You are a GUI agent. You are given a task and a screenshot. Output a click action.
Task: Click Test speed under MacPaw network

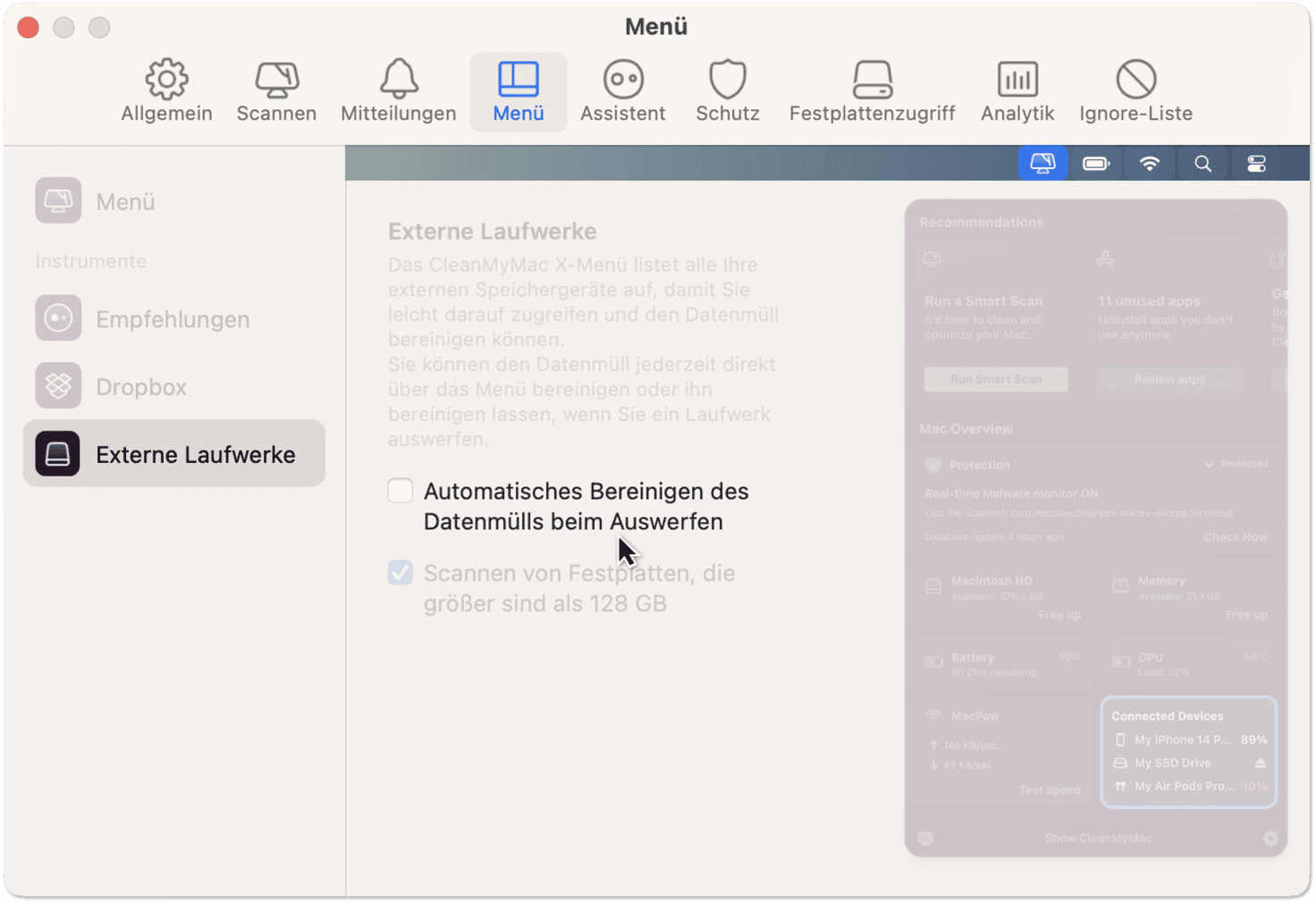(x=1050, y=790)
